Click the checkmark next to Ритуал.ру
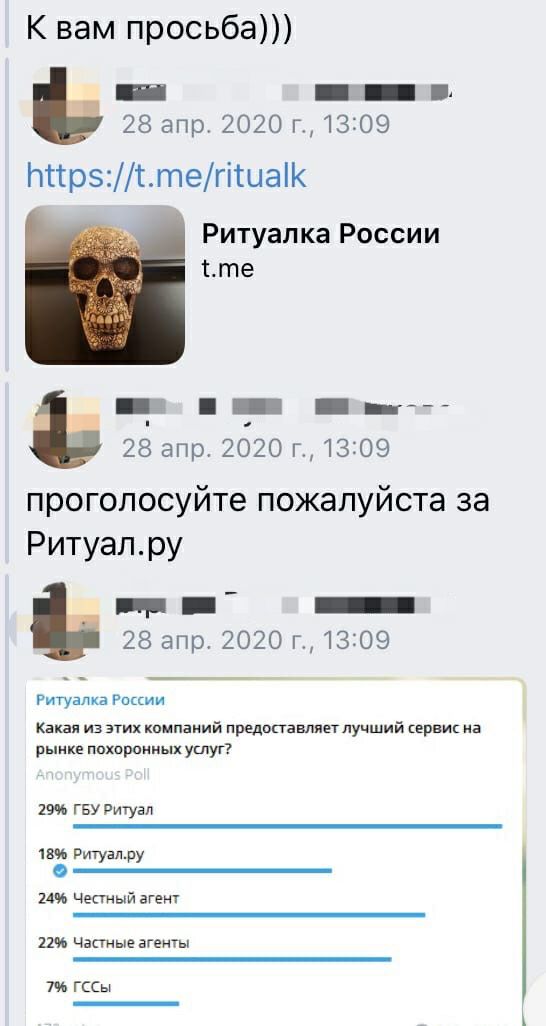Screen dimensions: 546x1026 (x=61, y=871)
